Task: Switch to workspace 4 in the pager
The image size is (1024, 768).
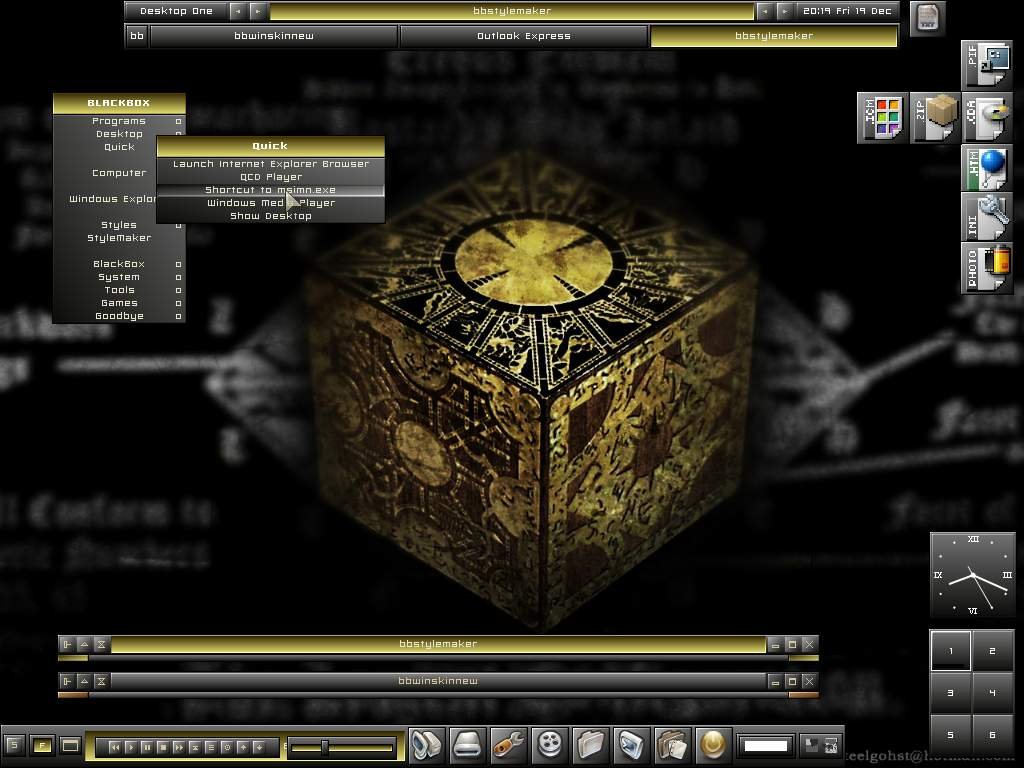Action: 993,692
